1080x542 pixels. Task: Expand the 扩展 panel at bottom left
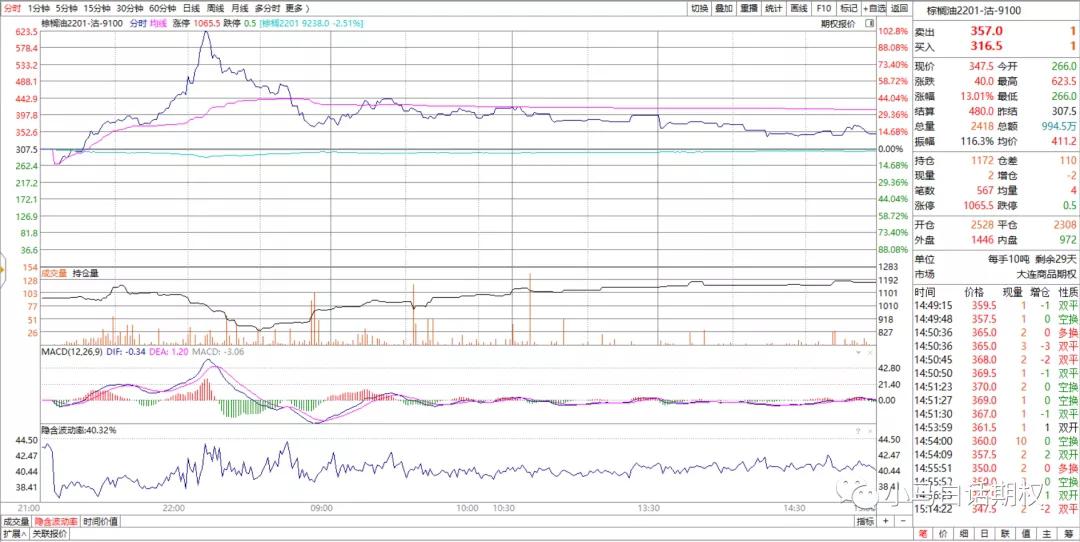(x=12, y=534)
